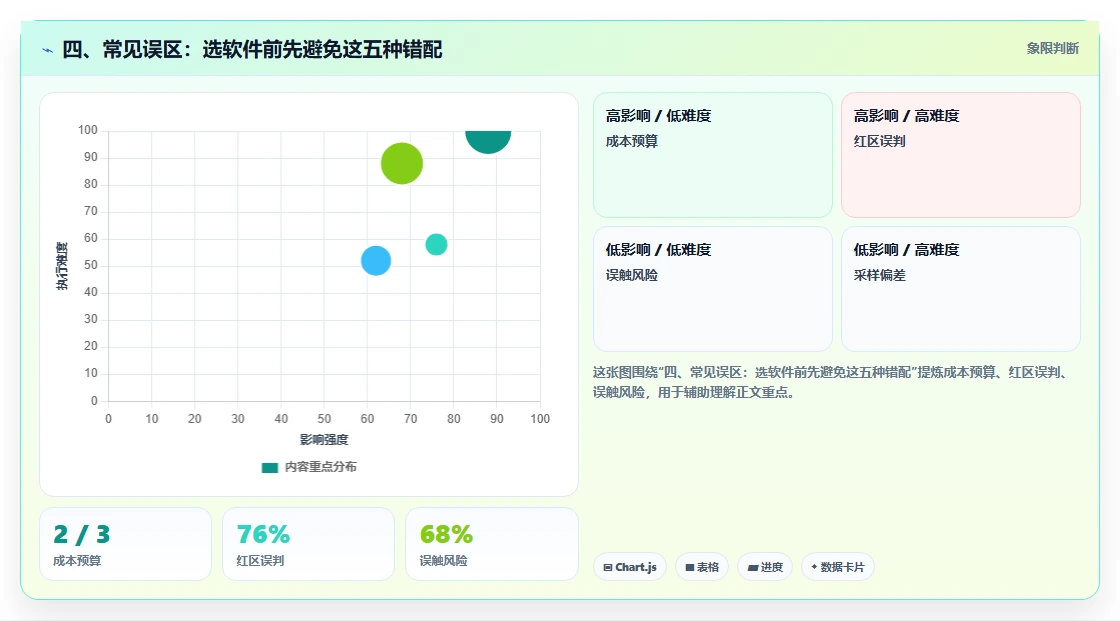Click the icon inside 进度 tag
The height and width of the screenshot is (621, 1120).
753,567
